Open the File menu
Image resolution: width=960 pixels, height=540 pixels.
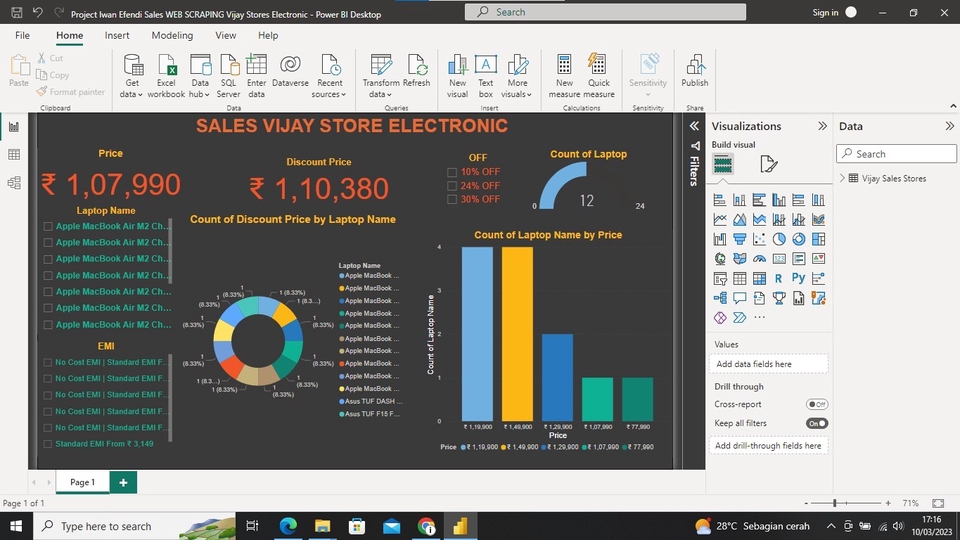tap(22, 36)
